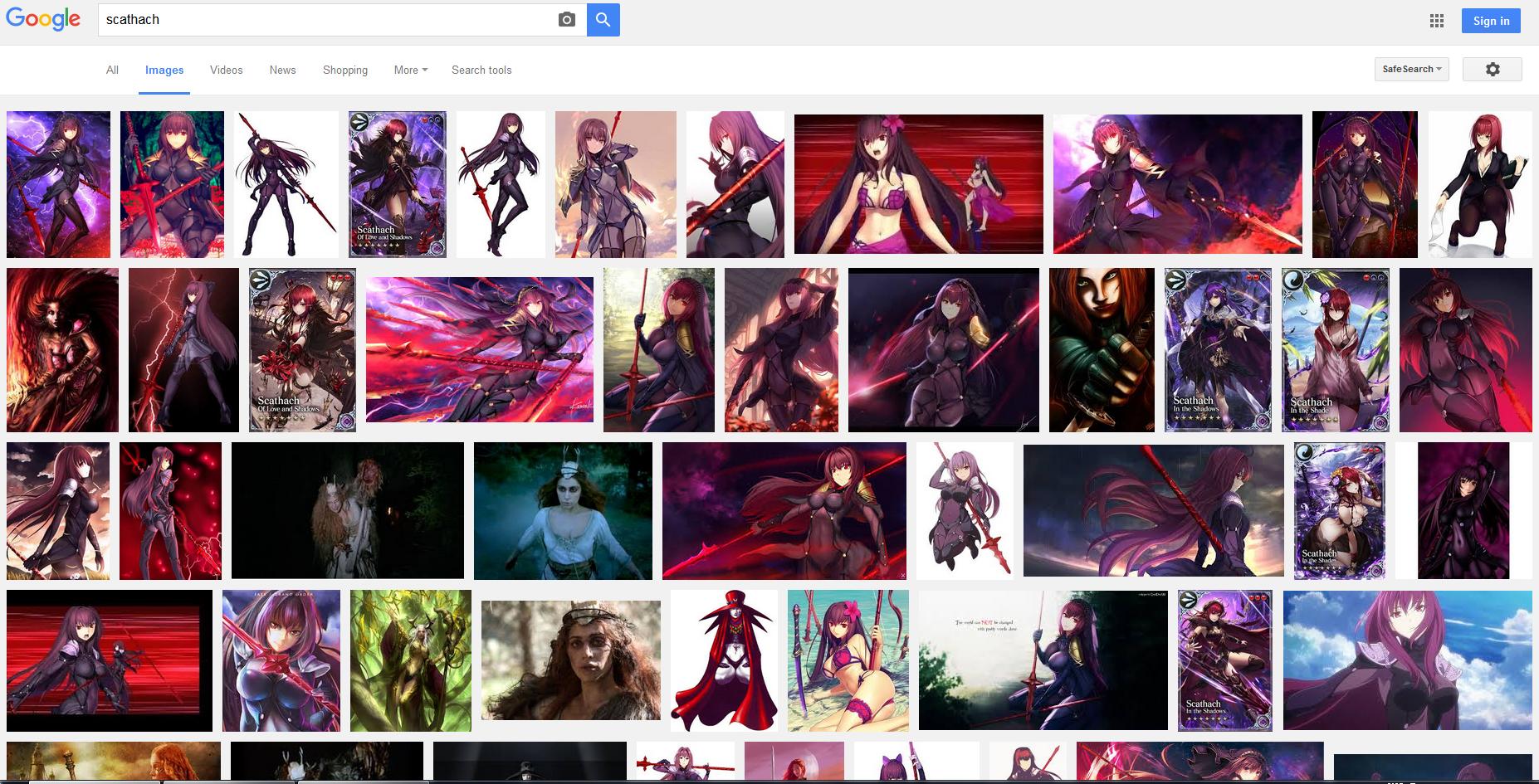Viewport: 1539px width, 784px height.
Task: Open the News tab
Action: 283,71
